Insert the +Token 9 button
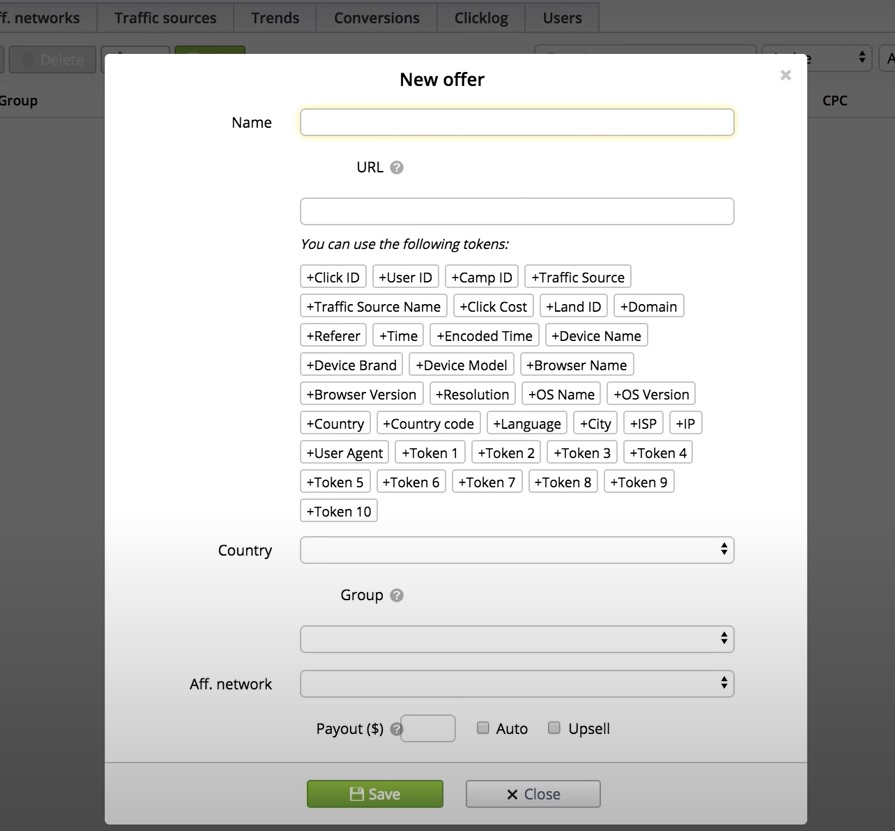 639,482
